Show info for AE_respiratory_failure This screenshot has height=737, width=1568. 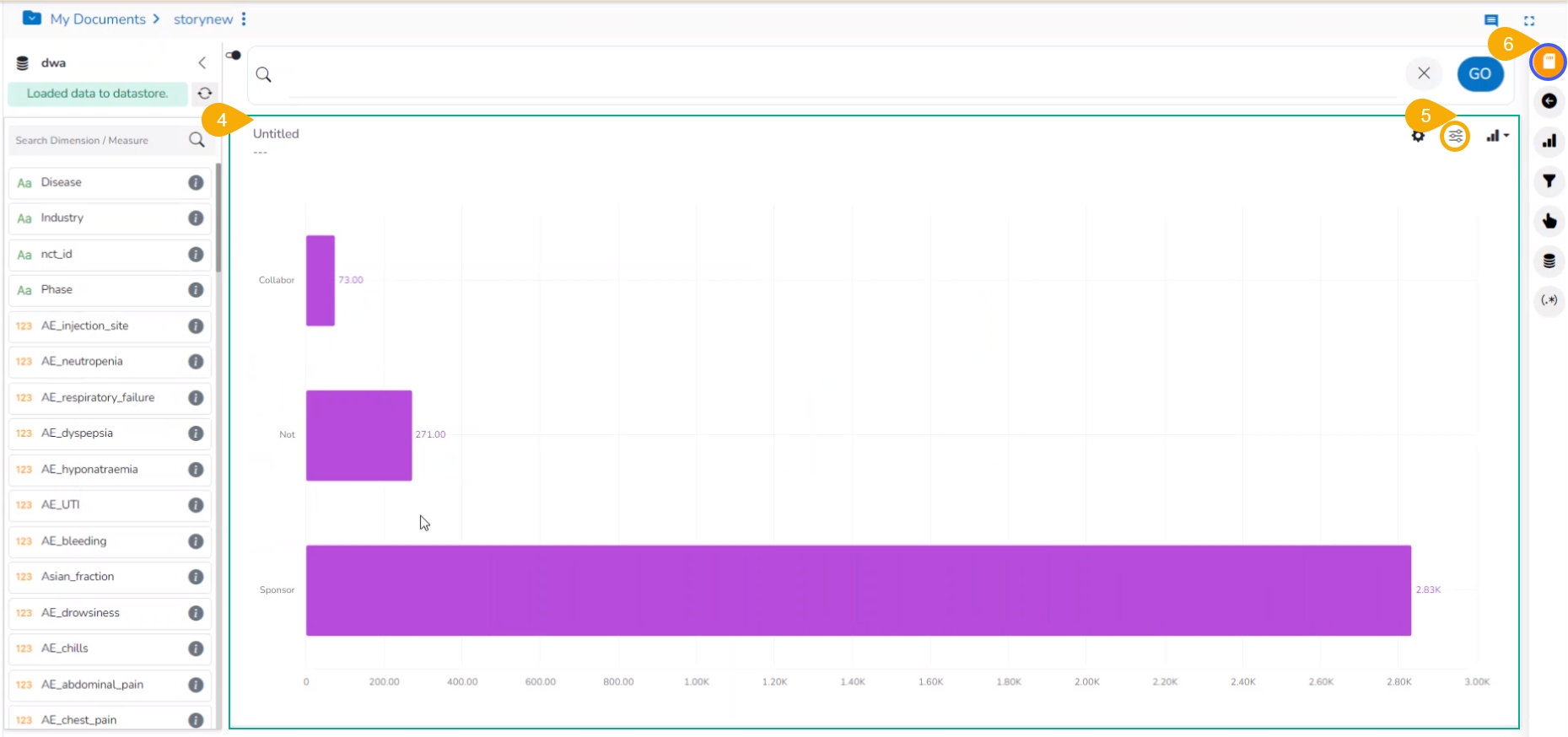pos(196,397)
